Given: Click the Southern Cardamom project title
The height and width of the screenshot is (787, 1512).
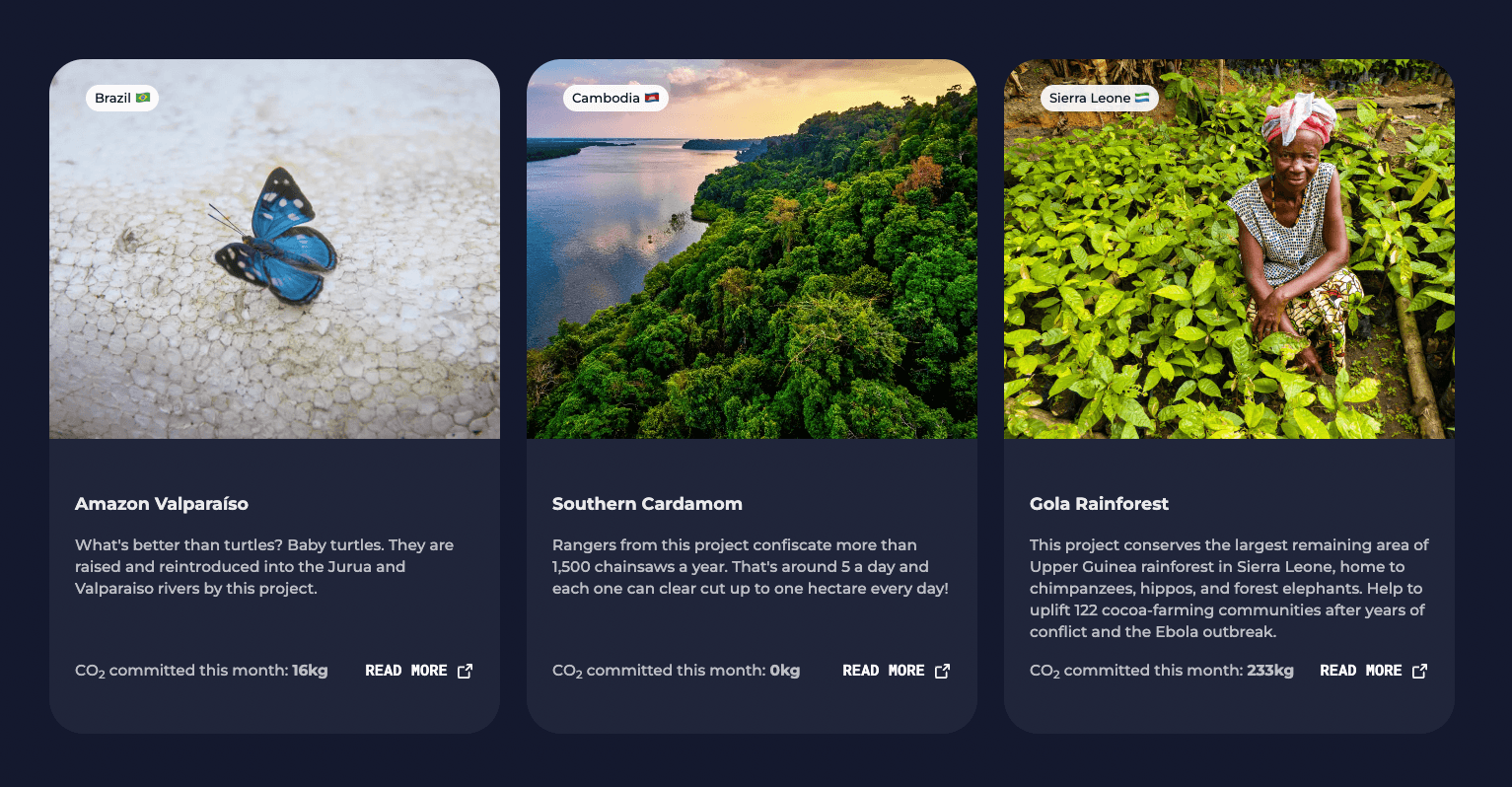Looking at the screenshot, I should point(647,504).
